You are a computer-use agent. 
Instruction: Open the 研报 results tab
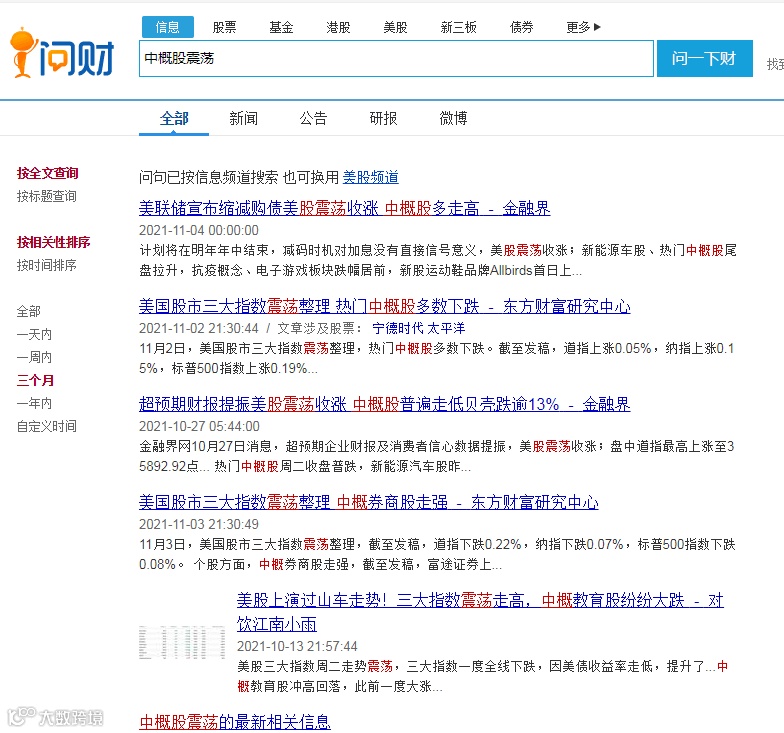[383, 119]
